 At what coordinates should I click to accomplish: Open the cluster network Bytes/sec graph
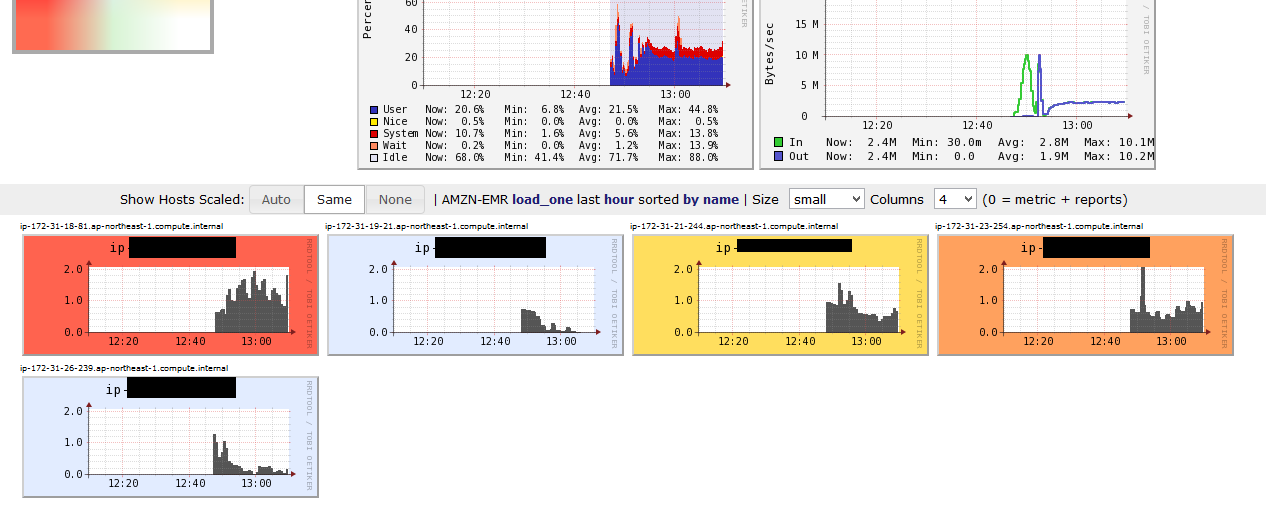point(958,83)
